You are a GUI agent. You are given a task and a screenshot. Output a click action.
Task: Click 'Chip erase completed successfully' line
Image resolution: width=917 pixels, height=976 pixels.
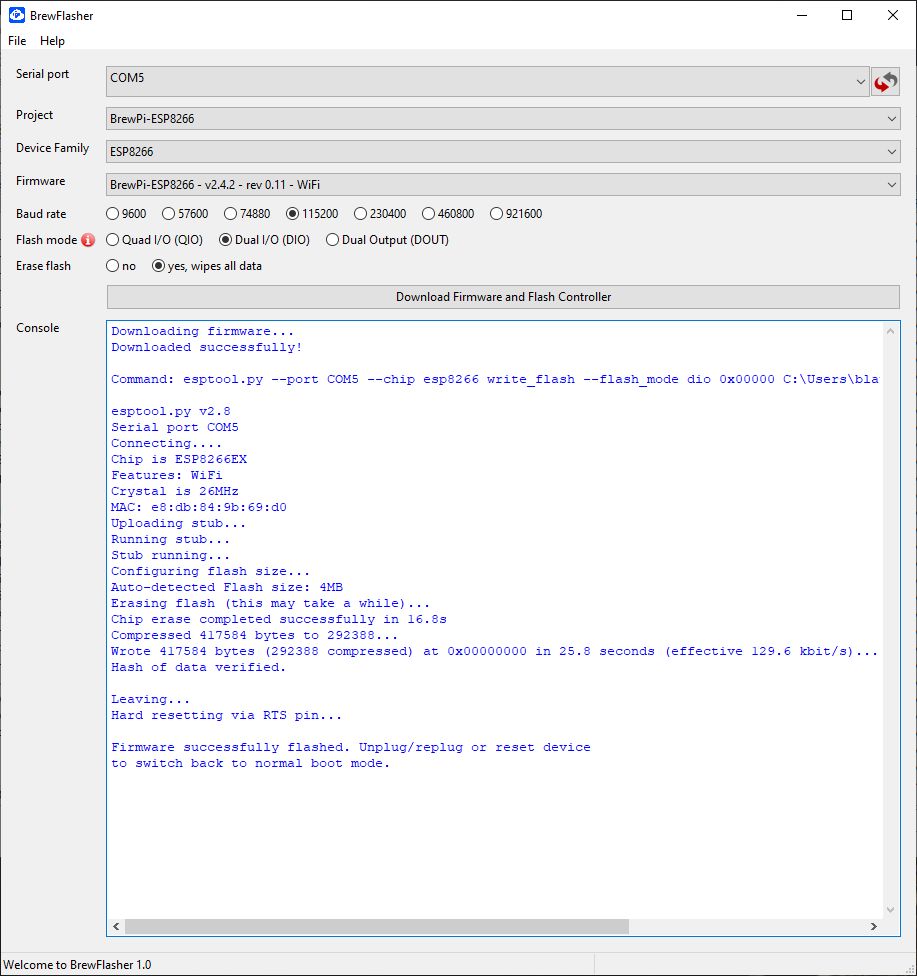(x=279, y=619)
